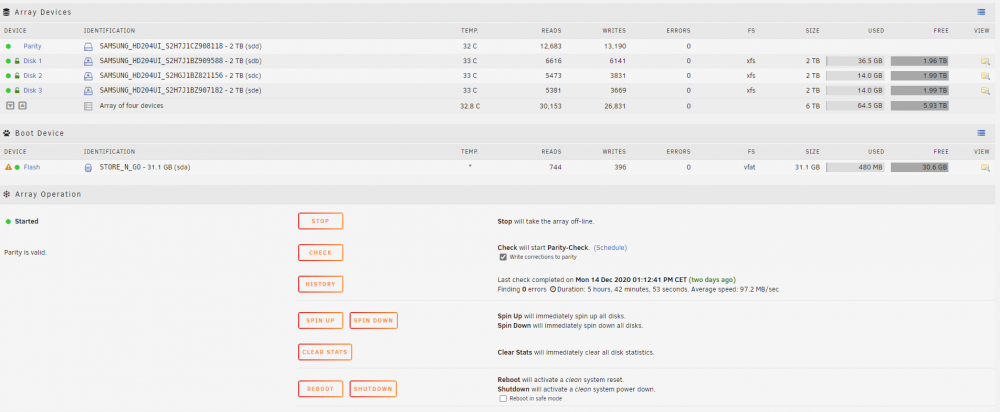Click Disk 2 green status indicator
The height and width of the screenshot is (412, 1000).
(8, 76)
